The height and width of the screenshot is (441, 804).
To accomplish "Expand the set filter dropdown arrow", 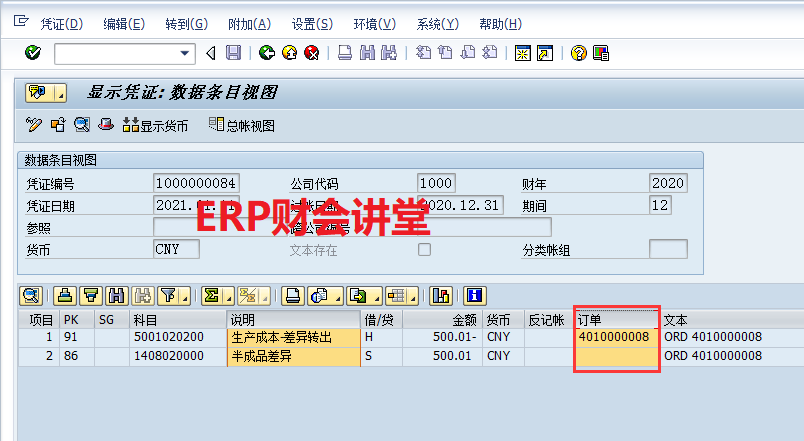I will (184, 295).
